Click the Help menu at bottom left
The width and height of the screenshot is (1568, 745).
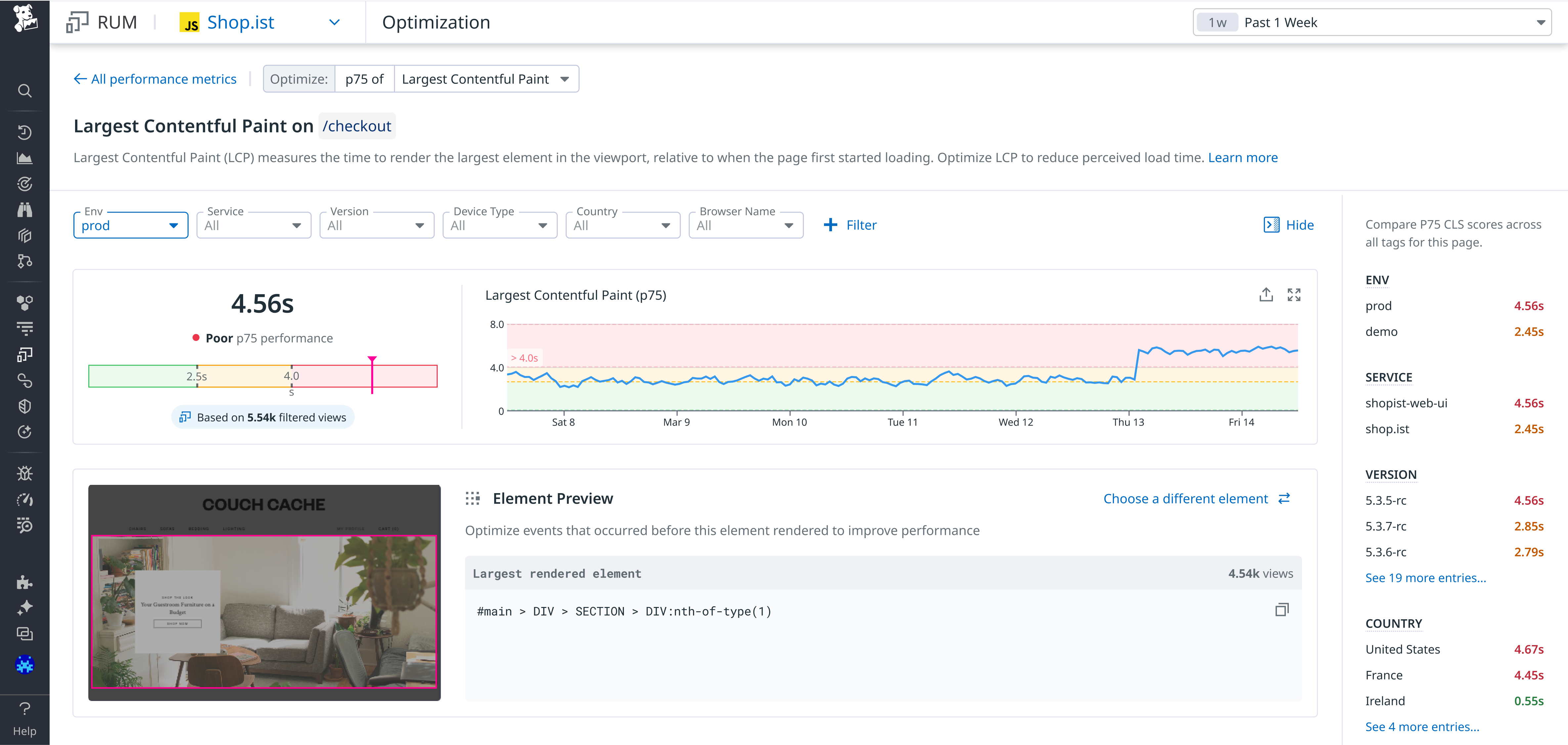click(25, 719)
